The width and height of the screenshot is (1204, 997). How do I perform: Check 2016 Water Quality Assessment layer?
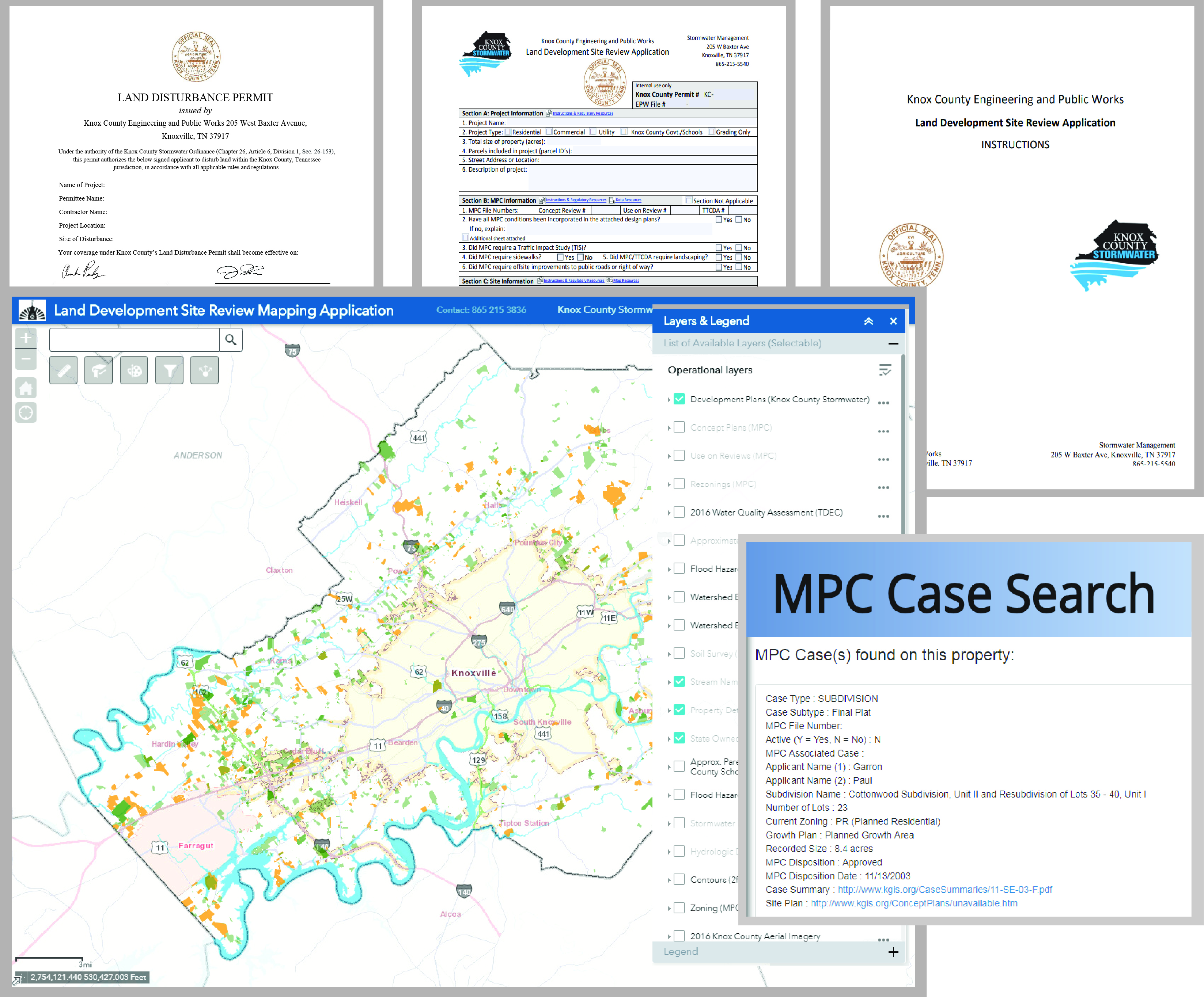(x=679, y=512)
